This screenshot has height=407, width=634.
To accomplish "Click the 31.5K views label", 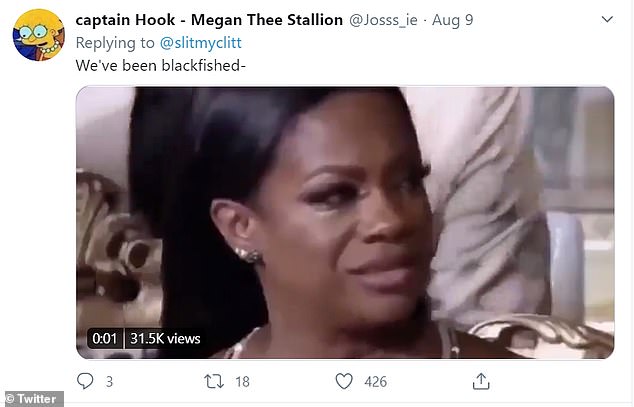I will (x=165, y=338).
